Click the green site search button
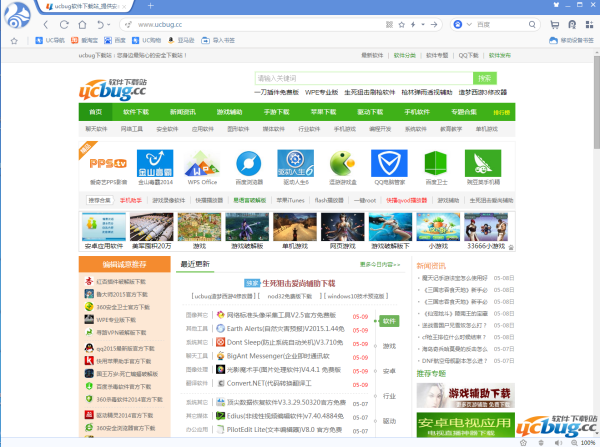 (484, 78)
